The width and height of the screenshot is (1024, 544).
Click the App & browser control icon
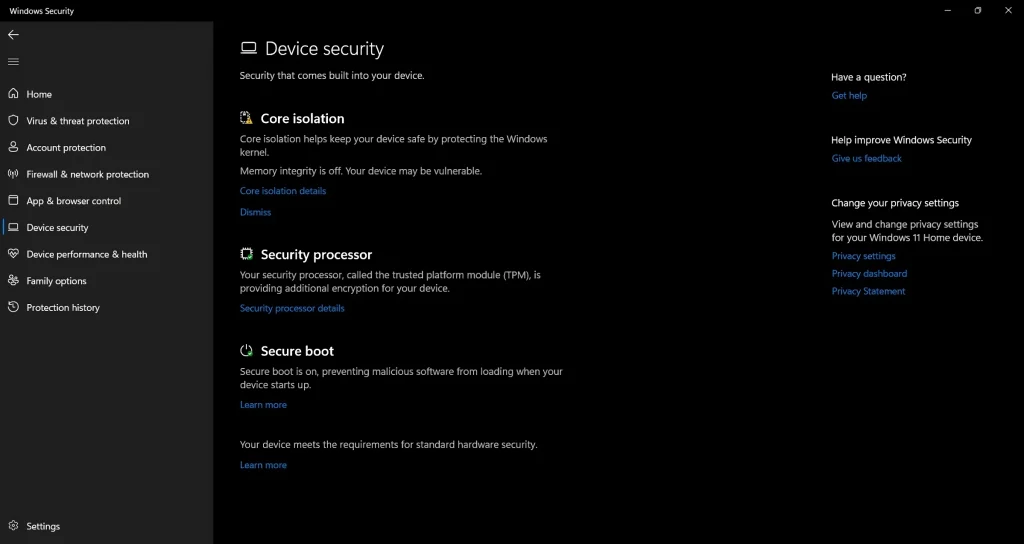13,201
